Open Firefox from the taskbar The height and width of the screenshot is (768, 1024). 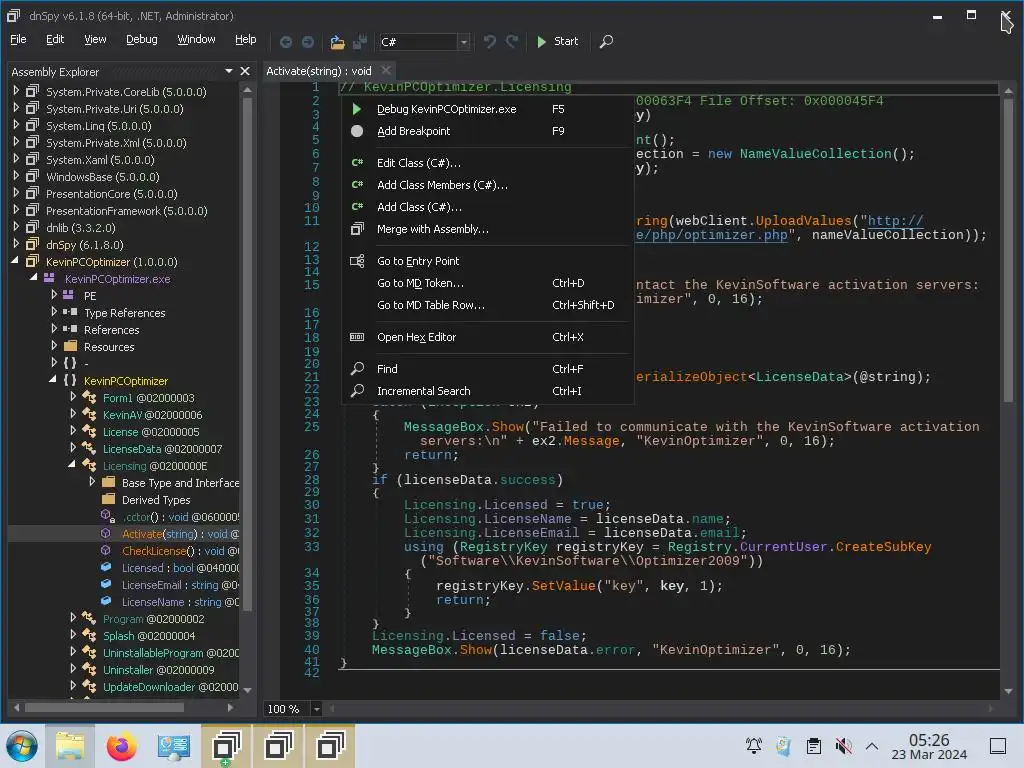(121, 746)
